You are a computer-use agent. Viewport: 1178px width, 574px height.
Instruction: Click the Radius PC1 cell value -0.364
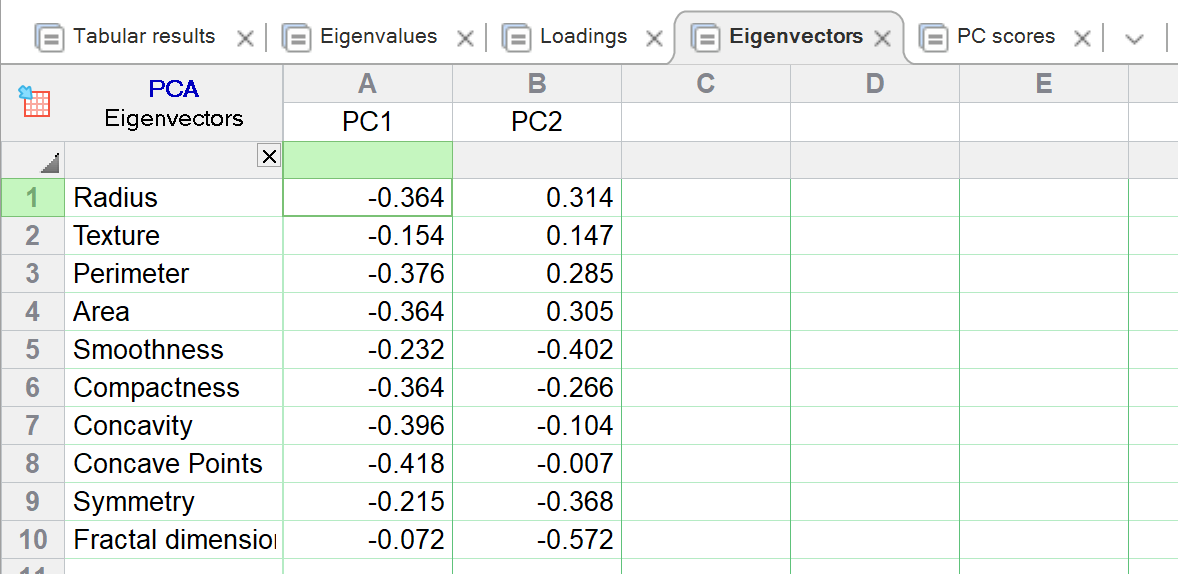tap(367, 198)
